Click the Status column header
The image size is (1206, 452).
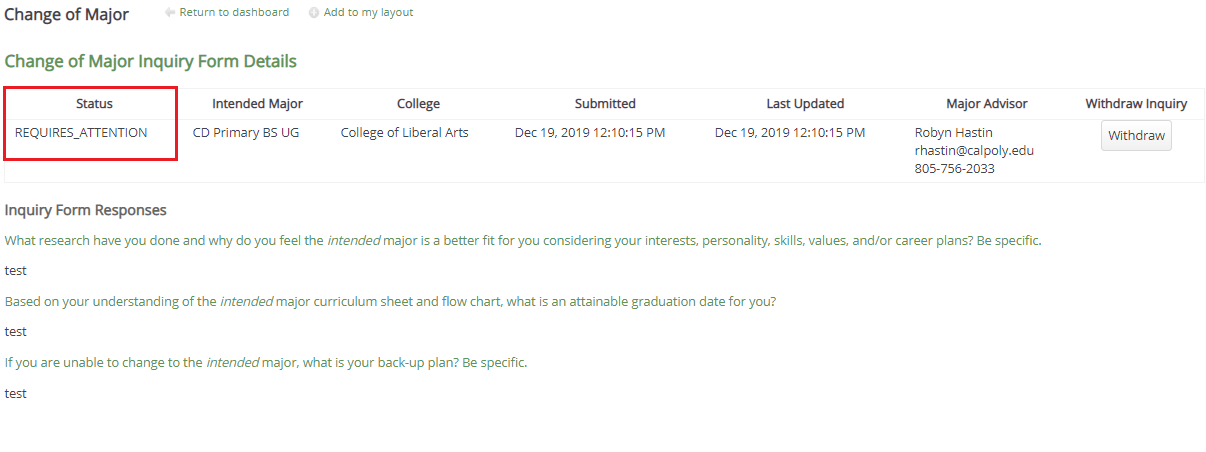(94, 103)
